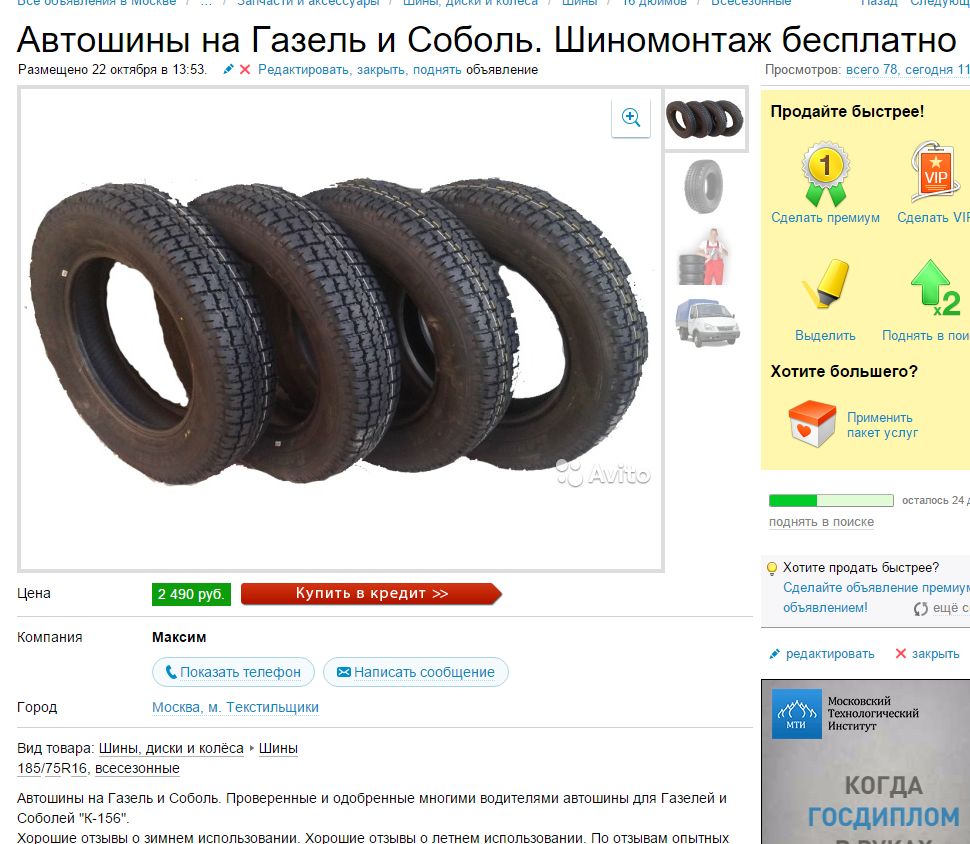Click the green days-remaining progress bar
Viewport: 970px width, 844px height.
(831, 500)
